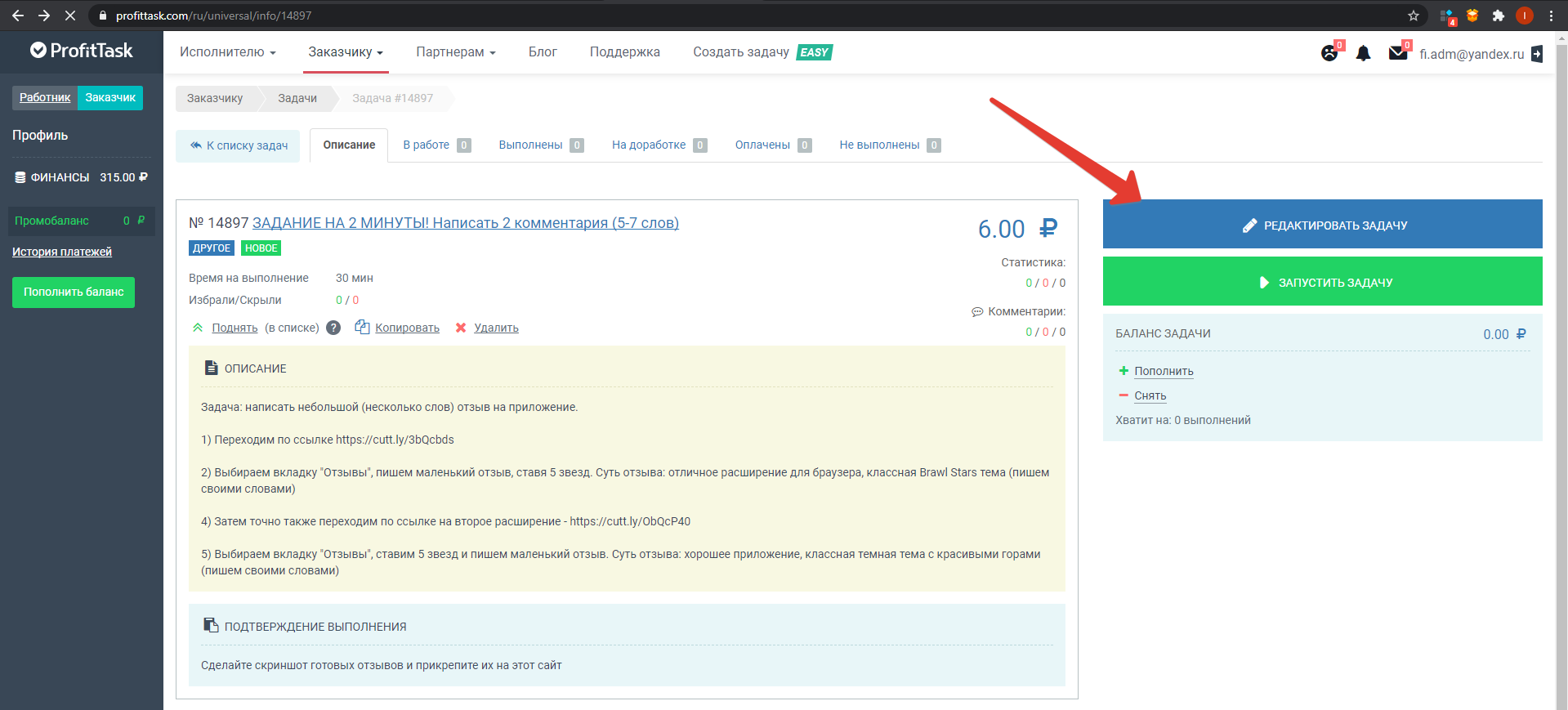Viewport: 1568px width, 710px height.
Task: Open the browser extensions puzzle icon
Action: (1499, 16)
